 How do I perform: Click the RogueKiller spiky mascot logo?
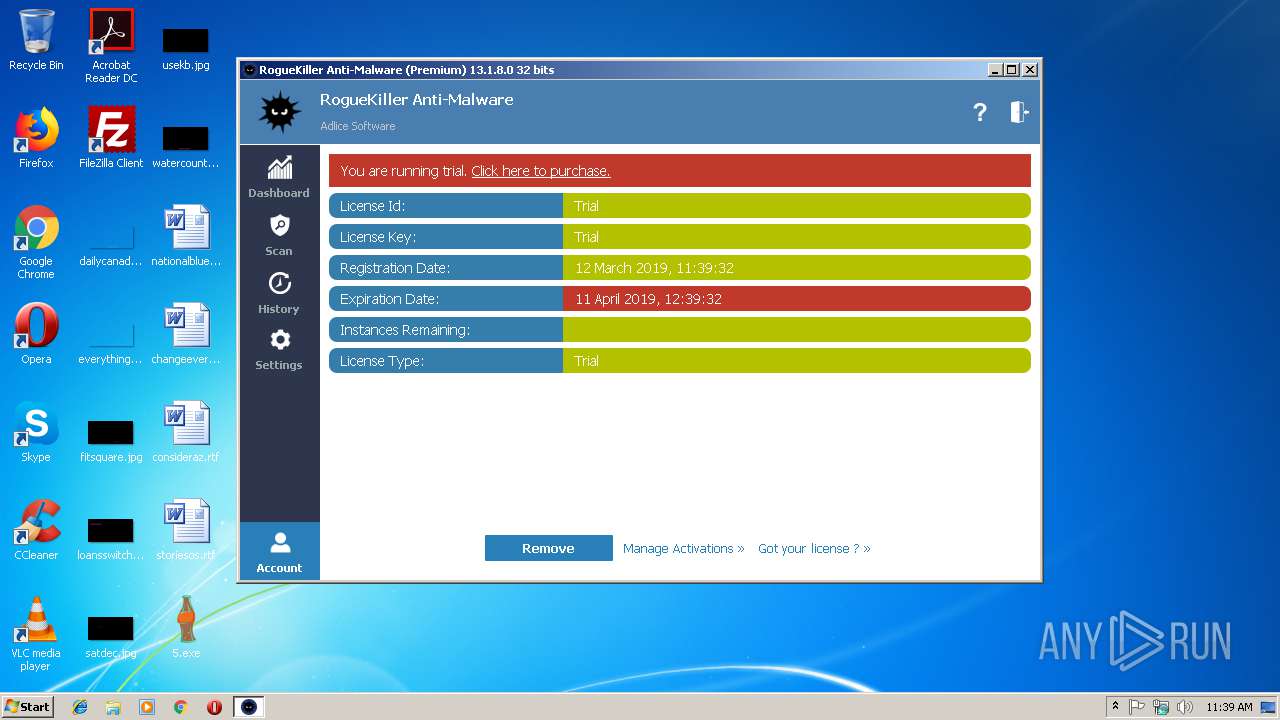click(x=279, y=112)
